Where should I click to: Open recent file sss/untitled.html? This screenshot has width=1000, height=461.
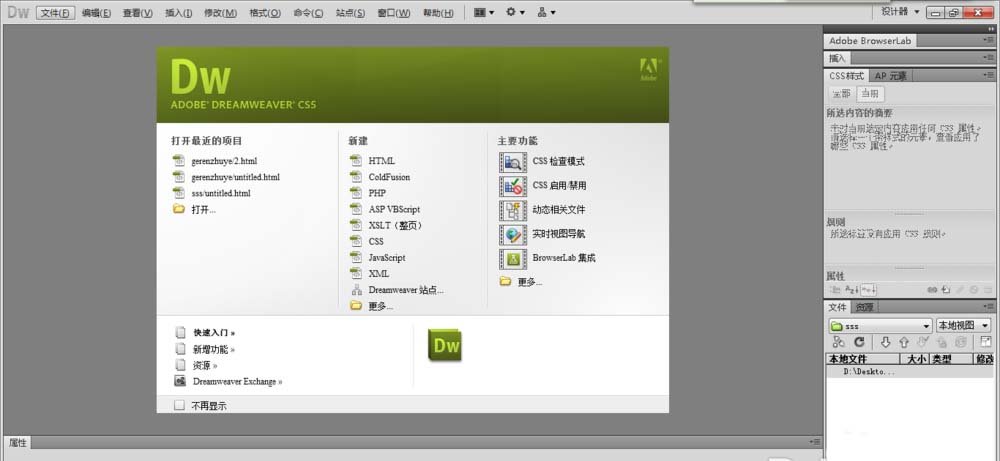point(221,193)
